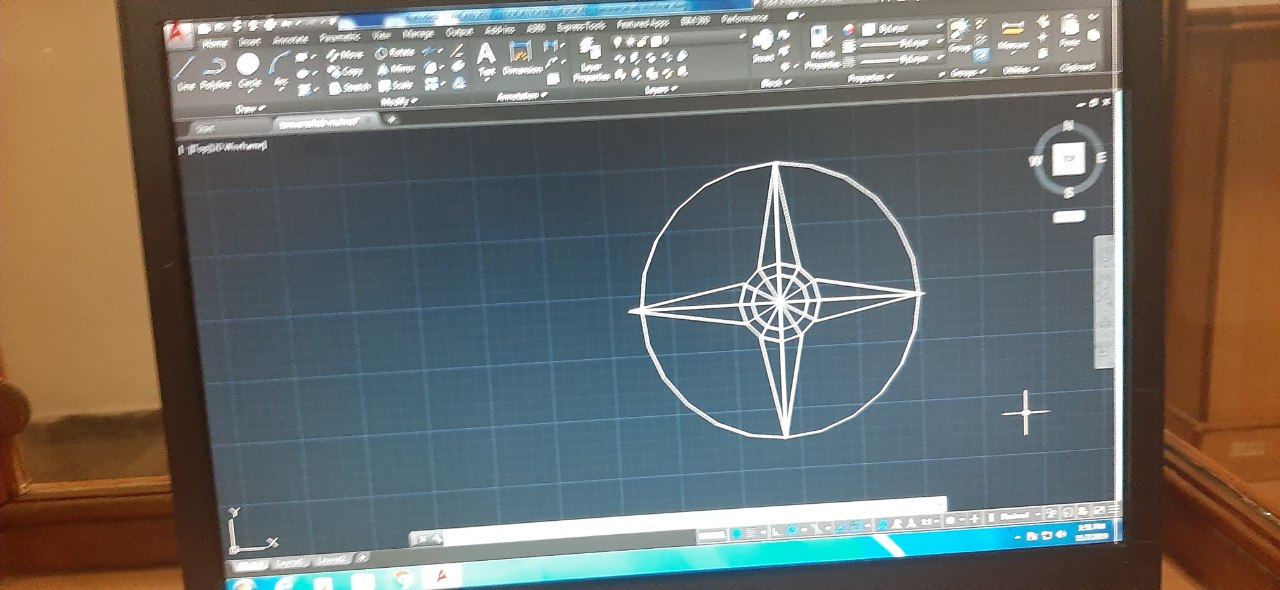
Task: Insert text with the Text tool
Action: pyautogui.click(x=486, y=59)
